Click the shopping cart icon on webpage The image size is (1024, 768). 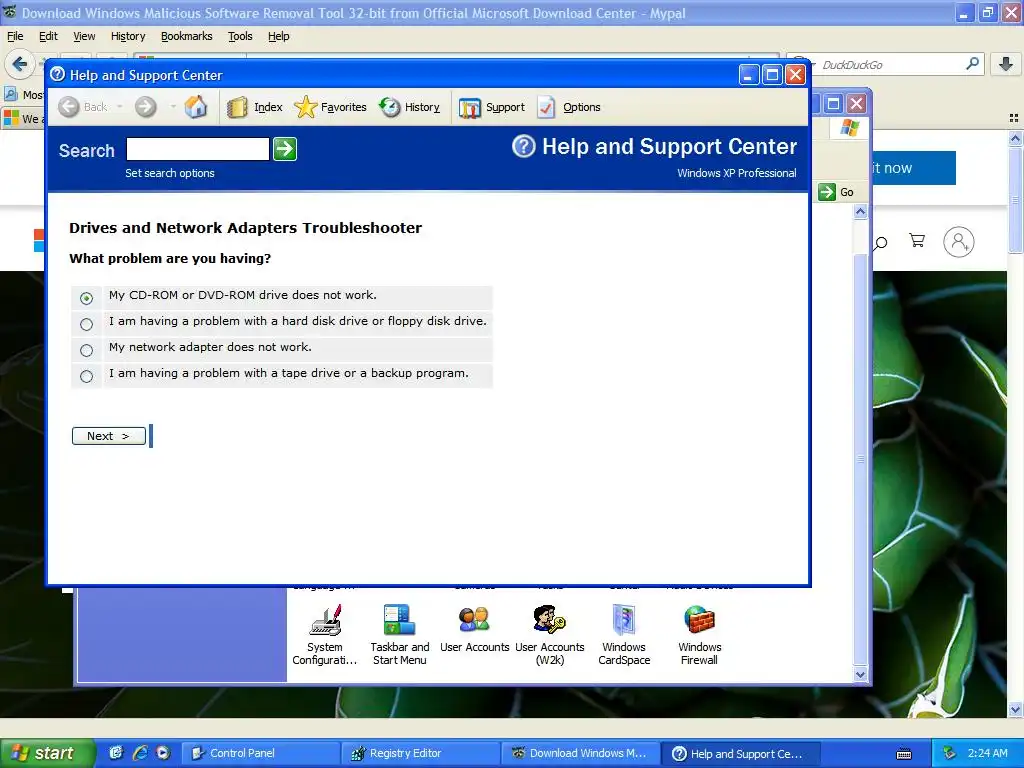(917, 241)
